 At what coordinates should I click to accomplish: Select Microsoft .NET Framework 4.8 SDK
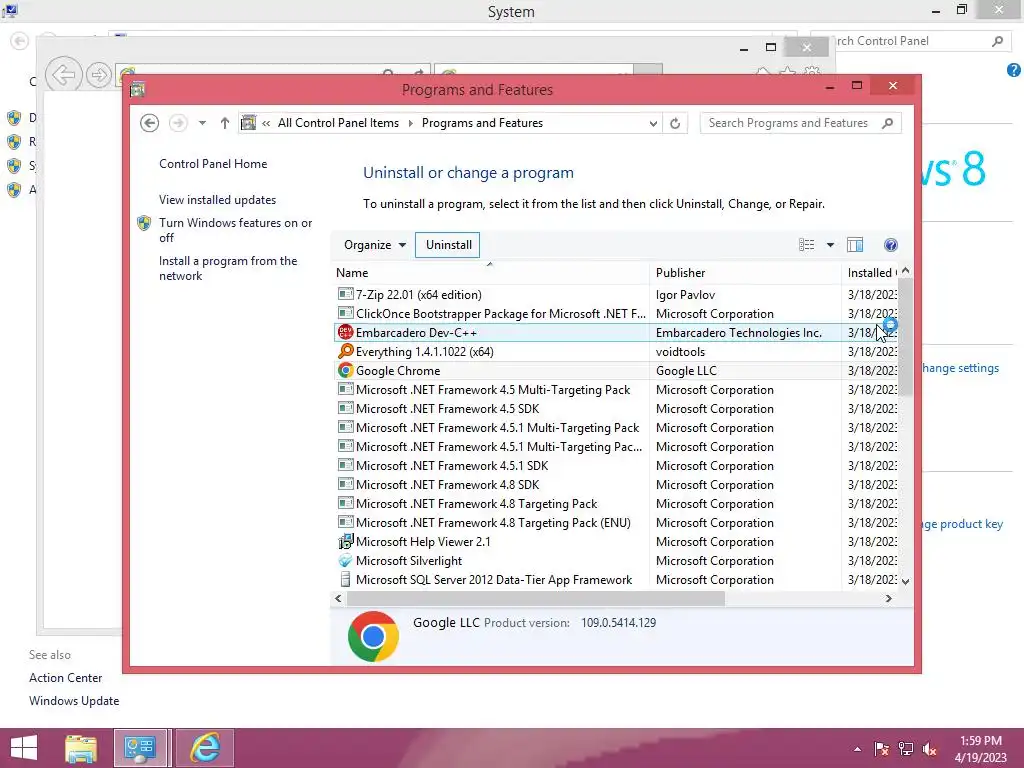coord(615,485)
